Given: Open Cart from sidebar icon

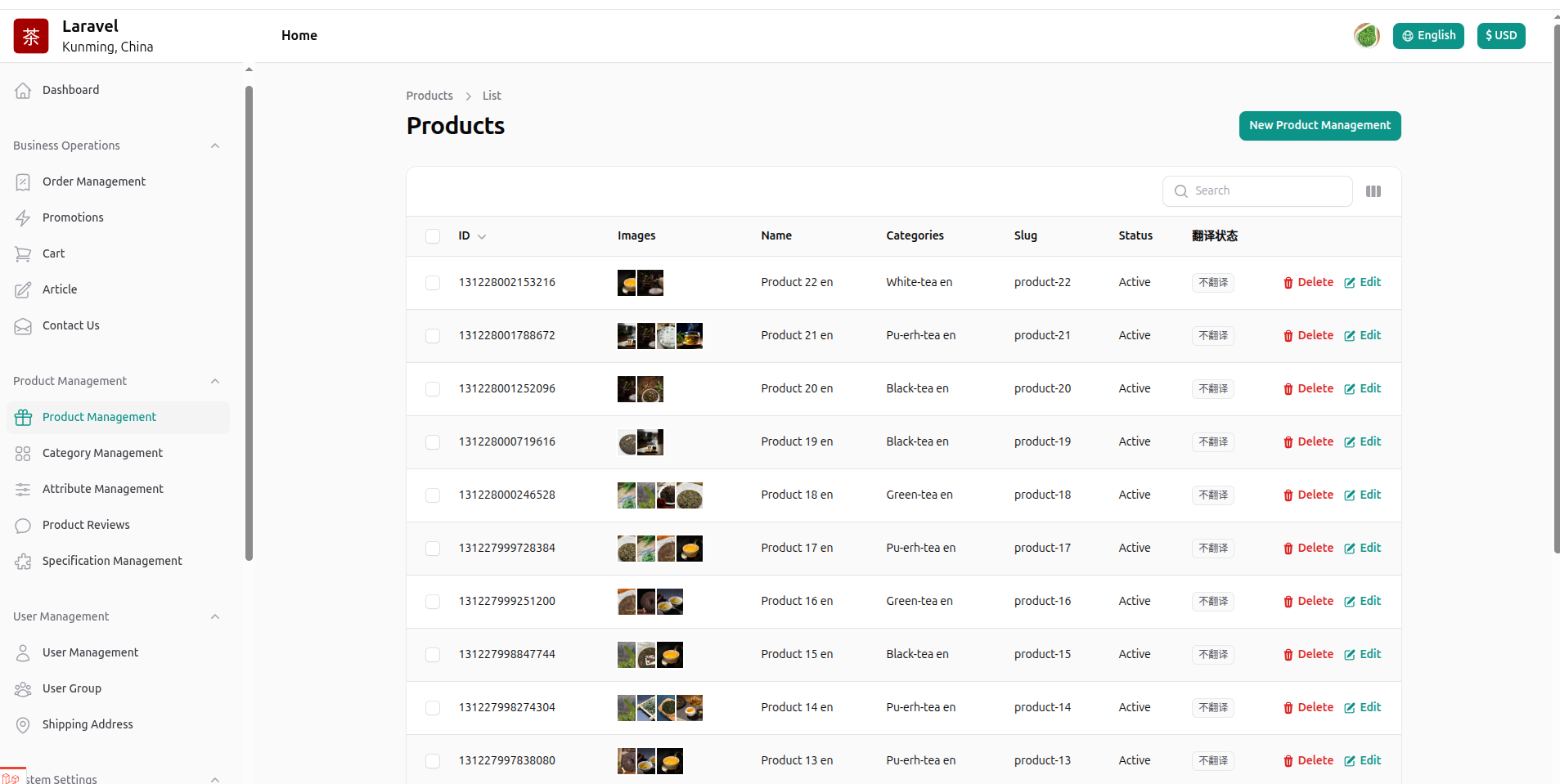Looking at the screenshot, I should click(x=23, y=254).
